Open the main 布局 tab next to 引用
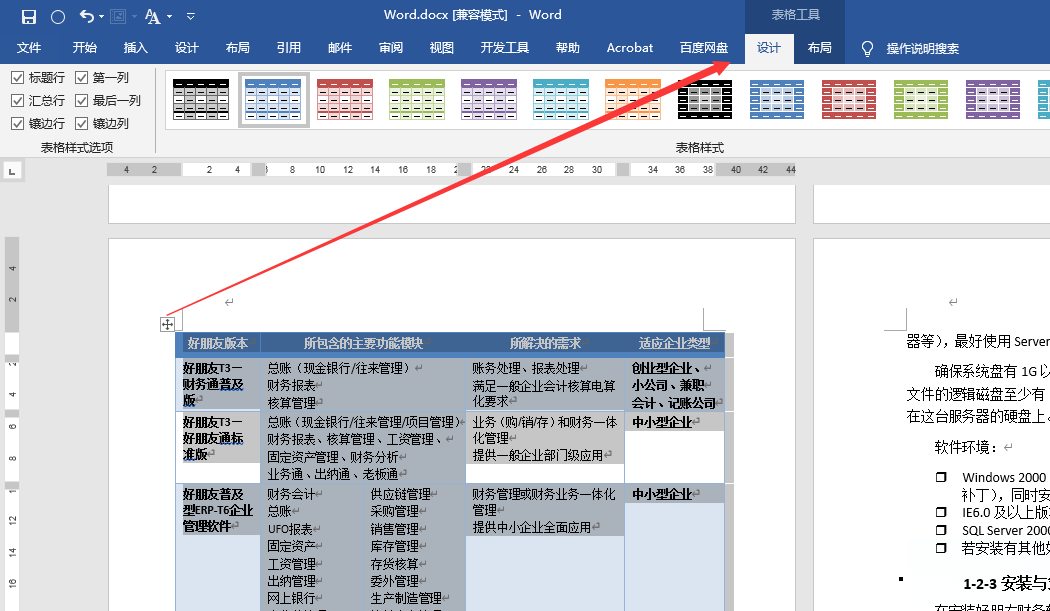1050x611 pixels. (x=238, y=48)
